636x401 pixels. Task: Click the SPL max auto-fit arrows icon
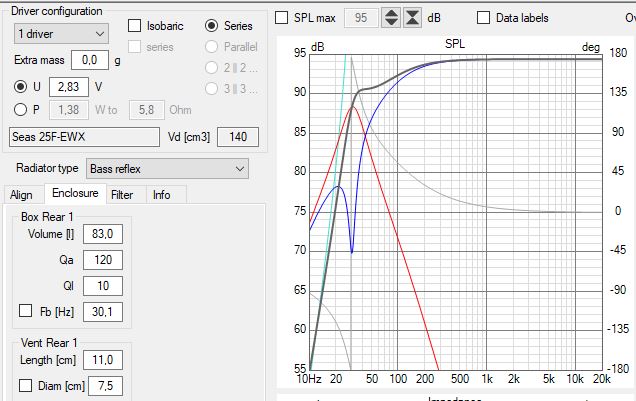click(x=413, y=18)
